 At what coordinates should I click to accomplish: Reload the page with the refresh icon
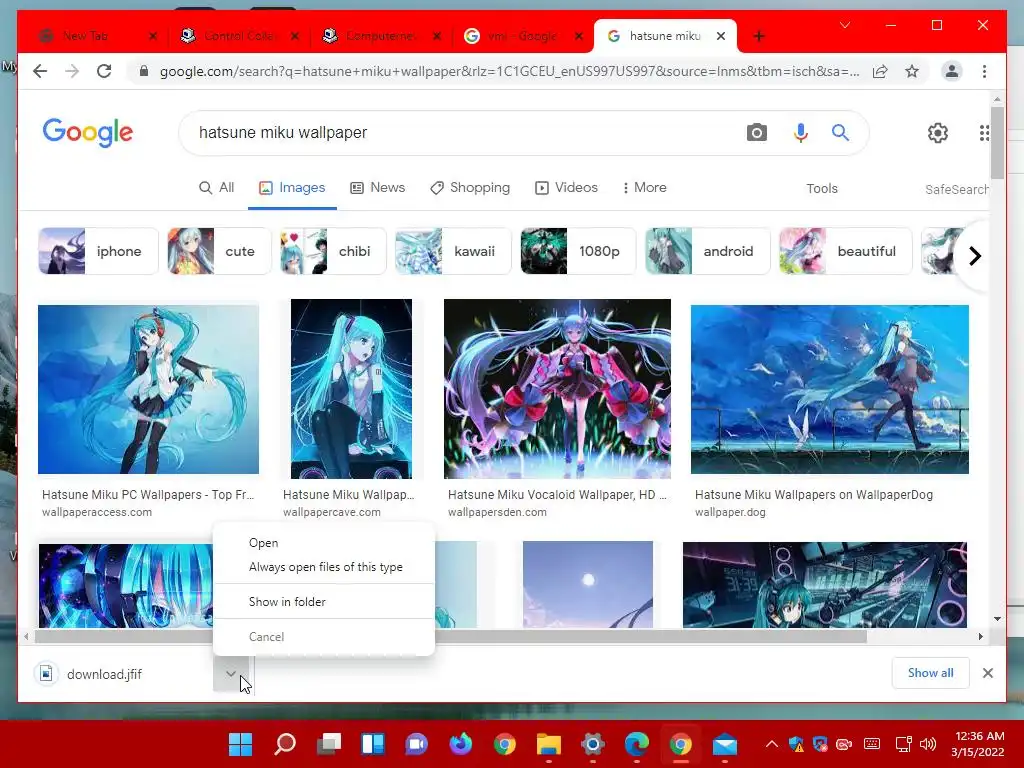104,71
